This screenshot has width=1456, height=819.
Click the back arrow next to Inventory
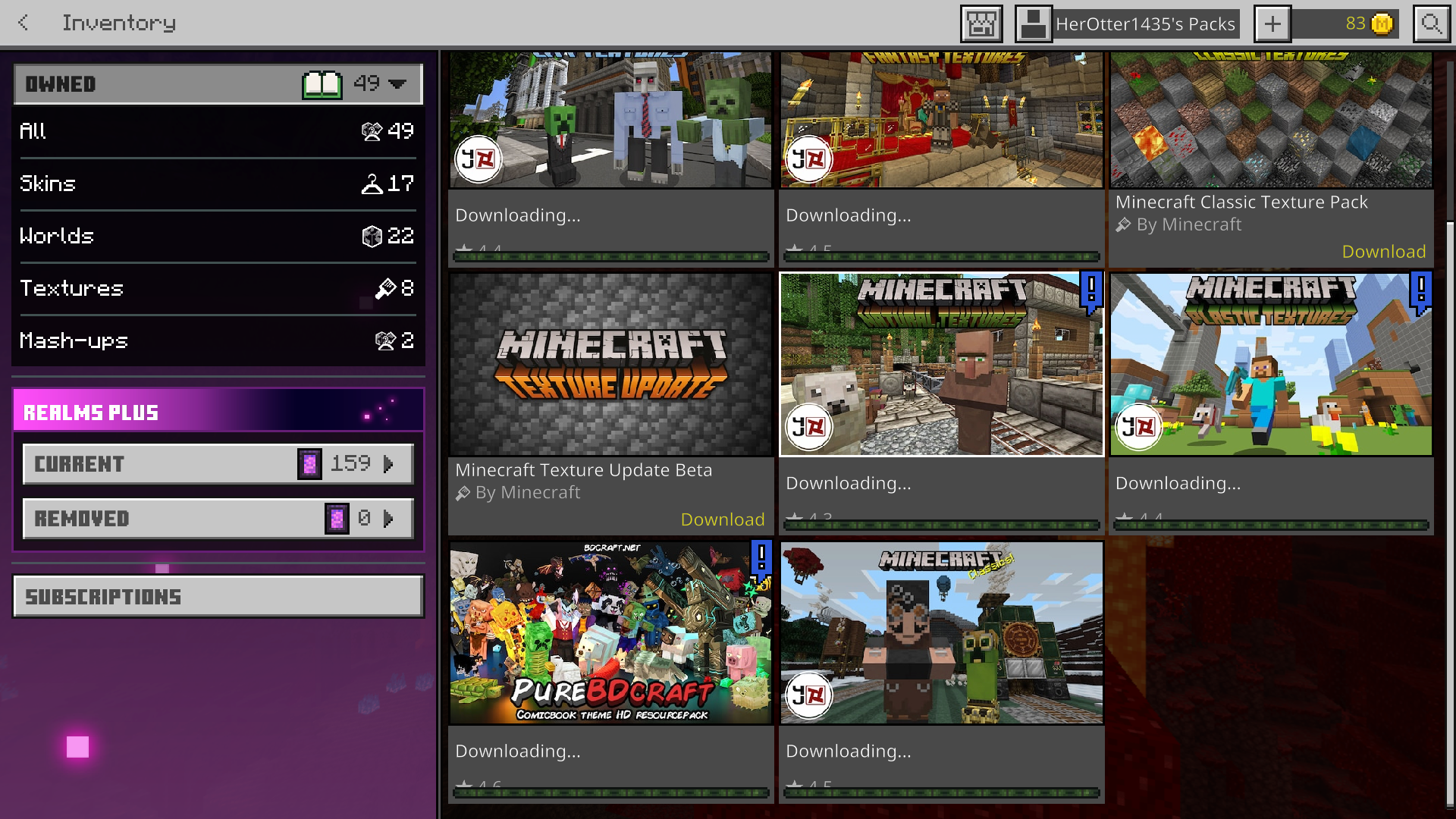(x=24, y=23)
